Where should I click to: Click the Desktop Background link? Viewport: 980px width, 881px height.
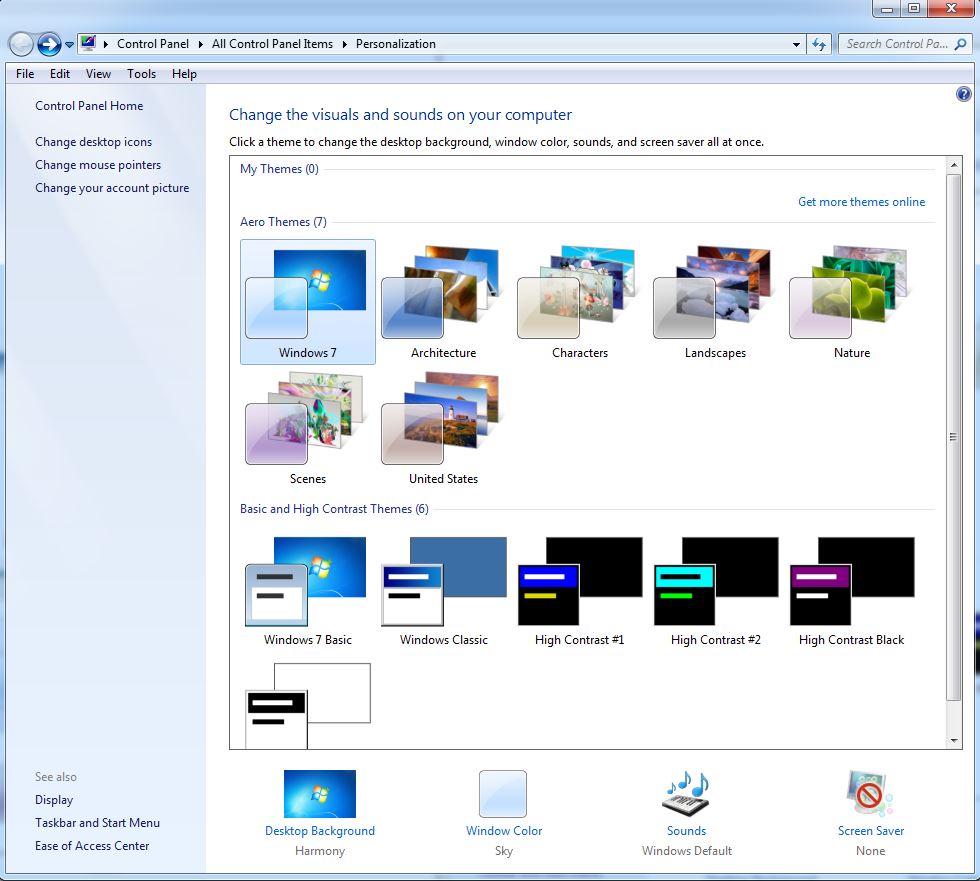pos(319,830)
